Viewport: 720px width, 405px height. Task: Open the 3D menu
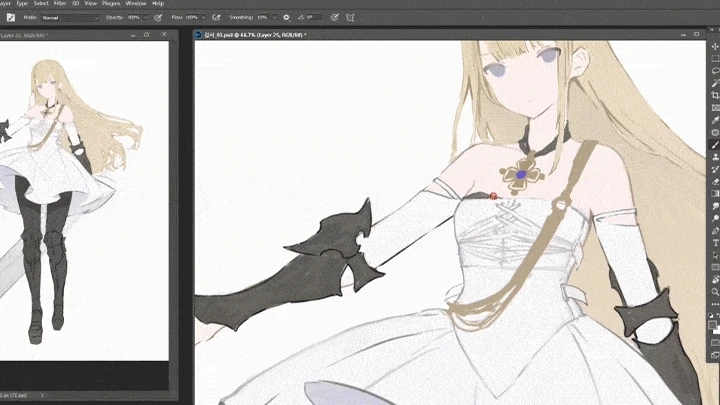pos(76,3)
